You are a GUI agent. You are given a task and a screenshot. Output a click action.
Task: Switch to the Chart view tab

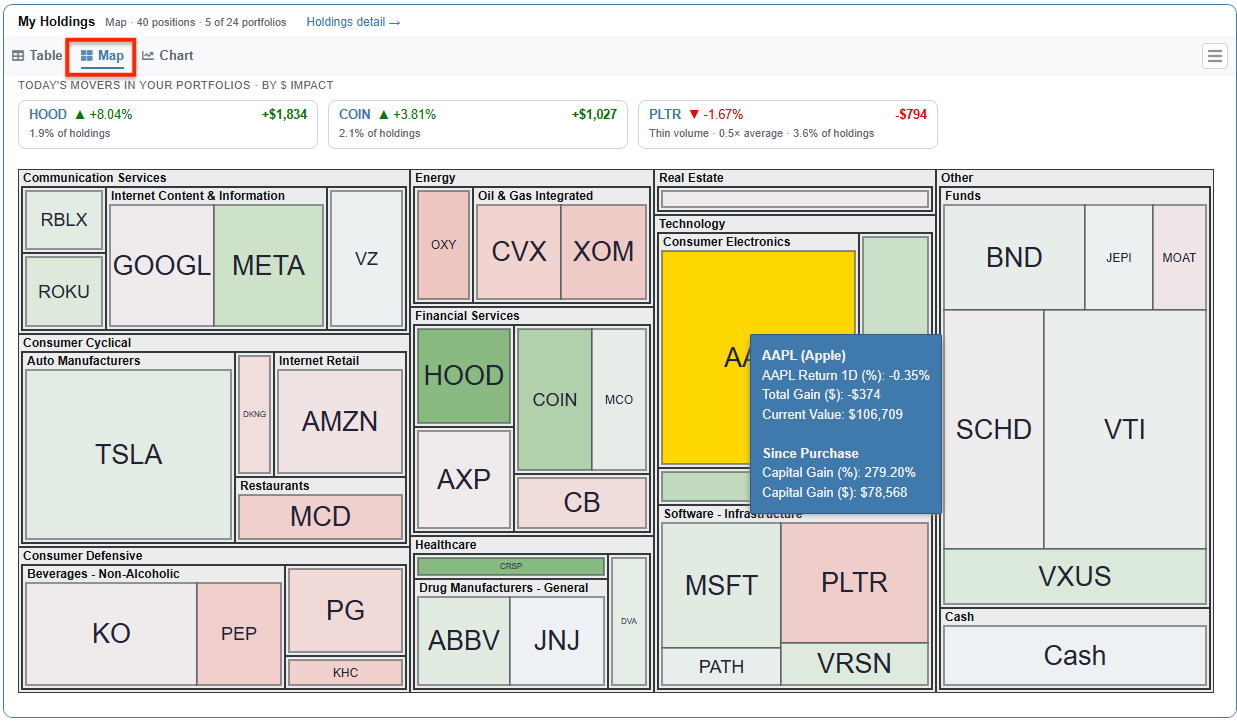pos(167,56)
